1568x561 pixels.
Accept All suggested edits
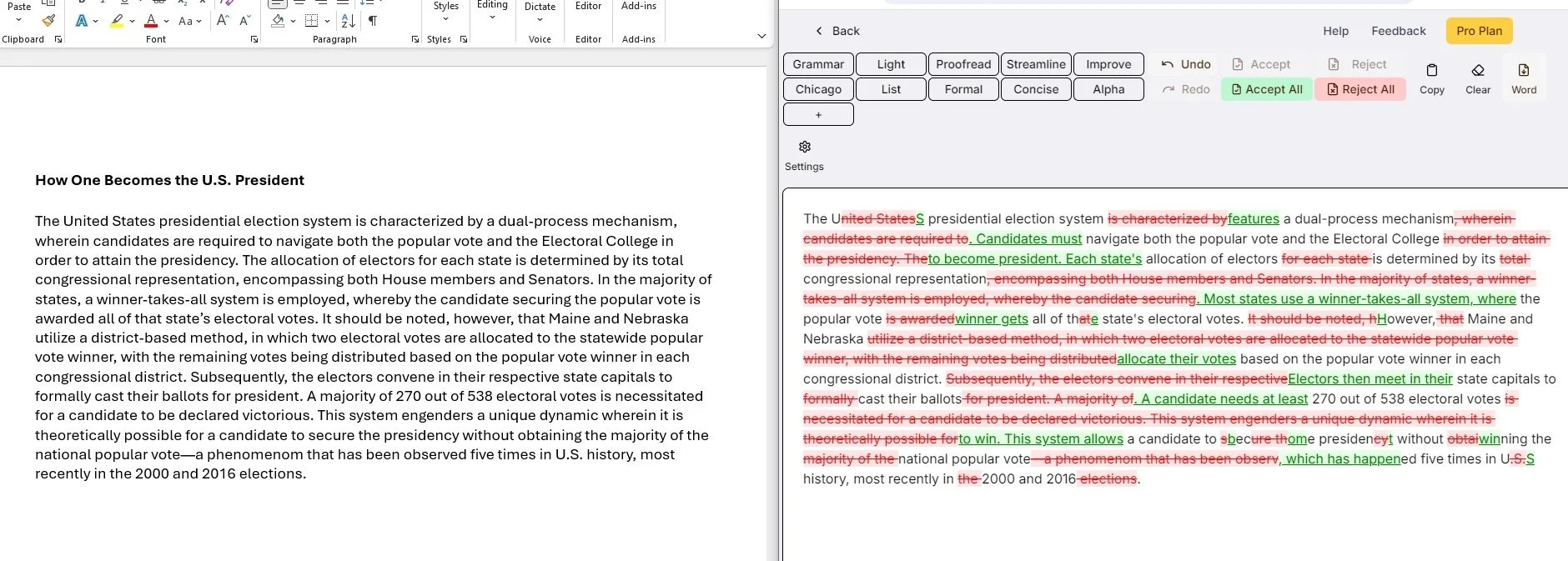(x=1266, y=89)
